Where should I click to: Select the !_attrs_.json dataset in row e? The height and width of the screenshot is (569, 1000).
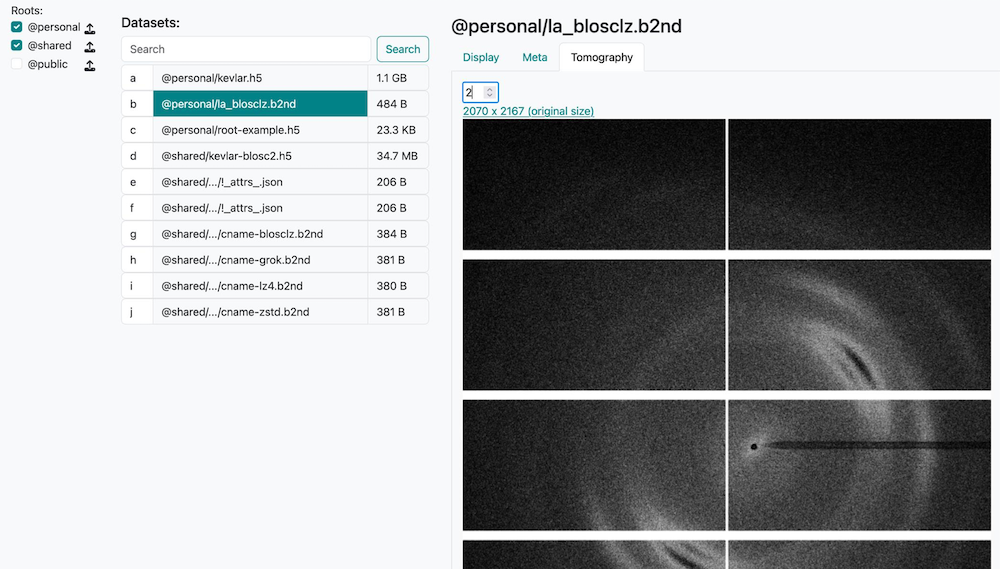click(260, 182)
